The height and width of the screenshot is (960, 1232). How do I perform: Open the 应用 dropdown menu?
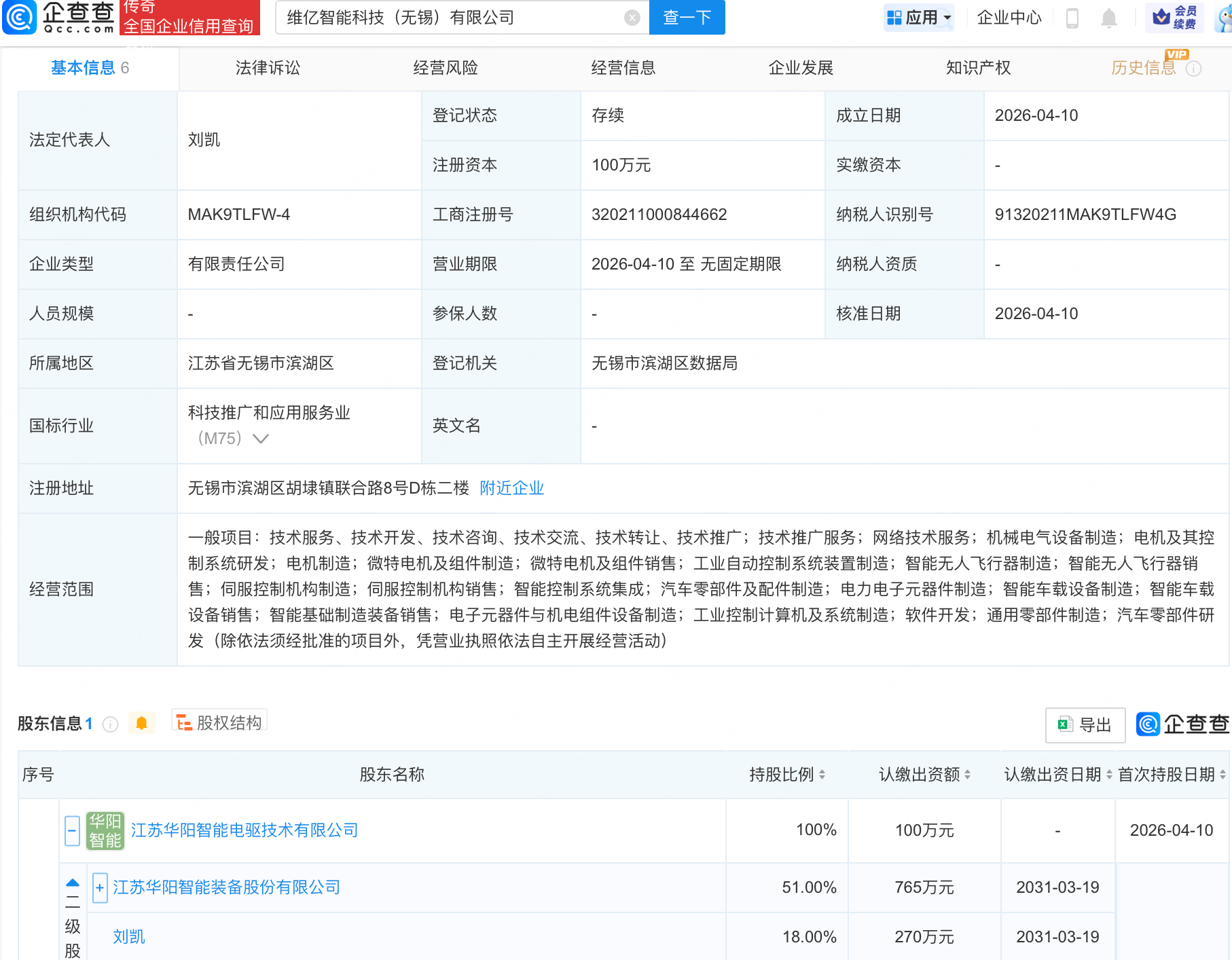(x=920, y=18)
